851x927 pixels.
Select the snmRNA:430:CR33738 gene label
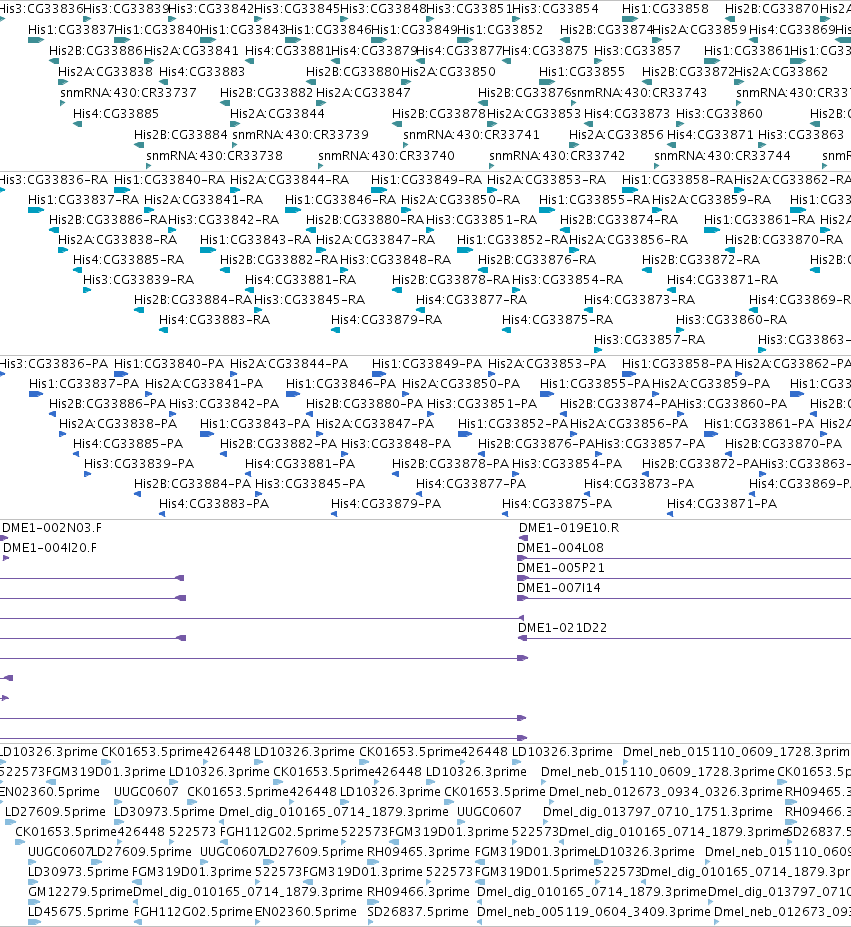pos(214,155)
